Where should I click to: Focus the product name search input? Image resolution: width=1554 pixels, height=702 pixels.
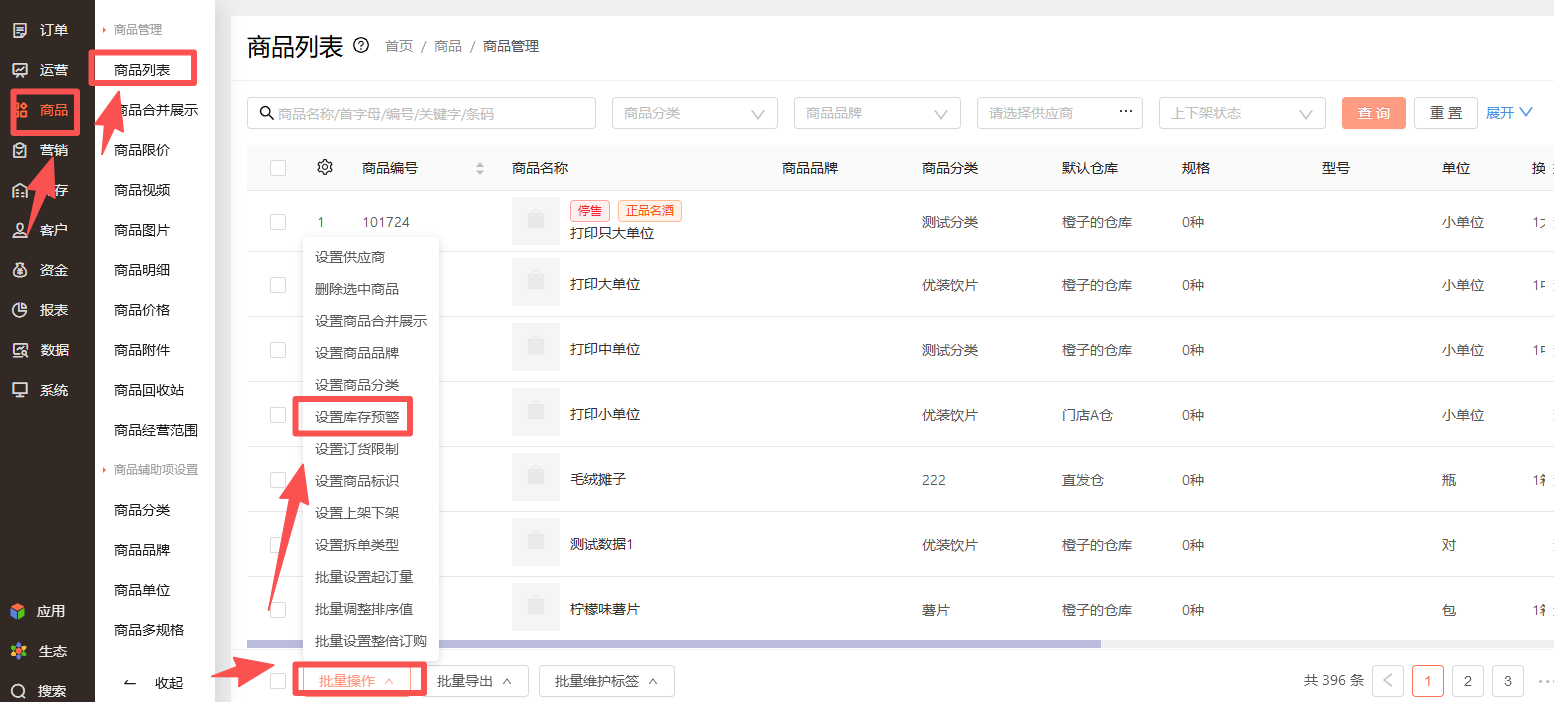[421, 113]
